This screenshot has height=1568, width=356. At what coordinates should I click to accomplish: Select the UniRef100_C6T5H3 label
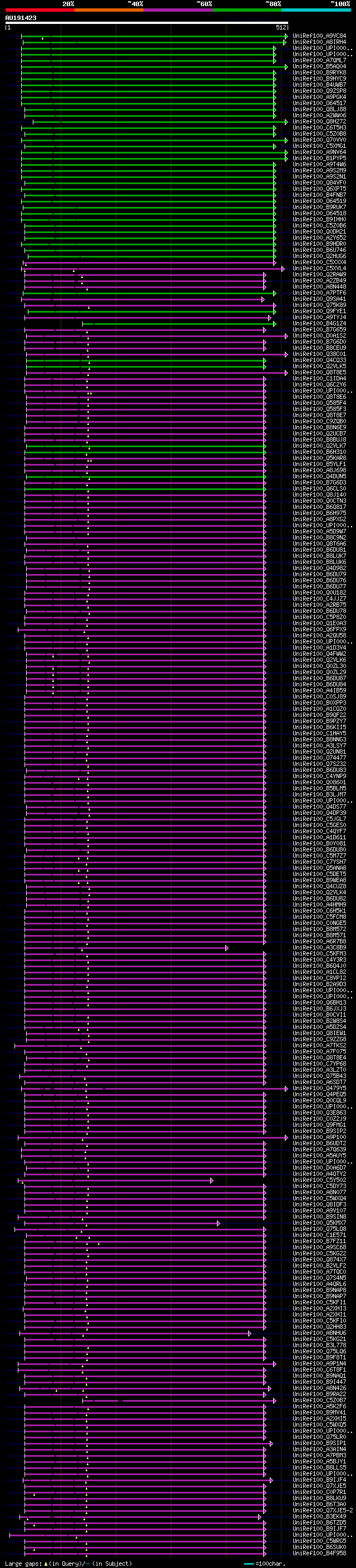(319, 128)
